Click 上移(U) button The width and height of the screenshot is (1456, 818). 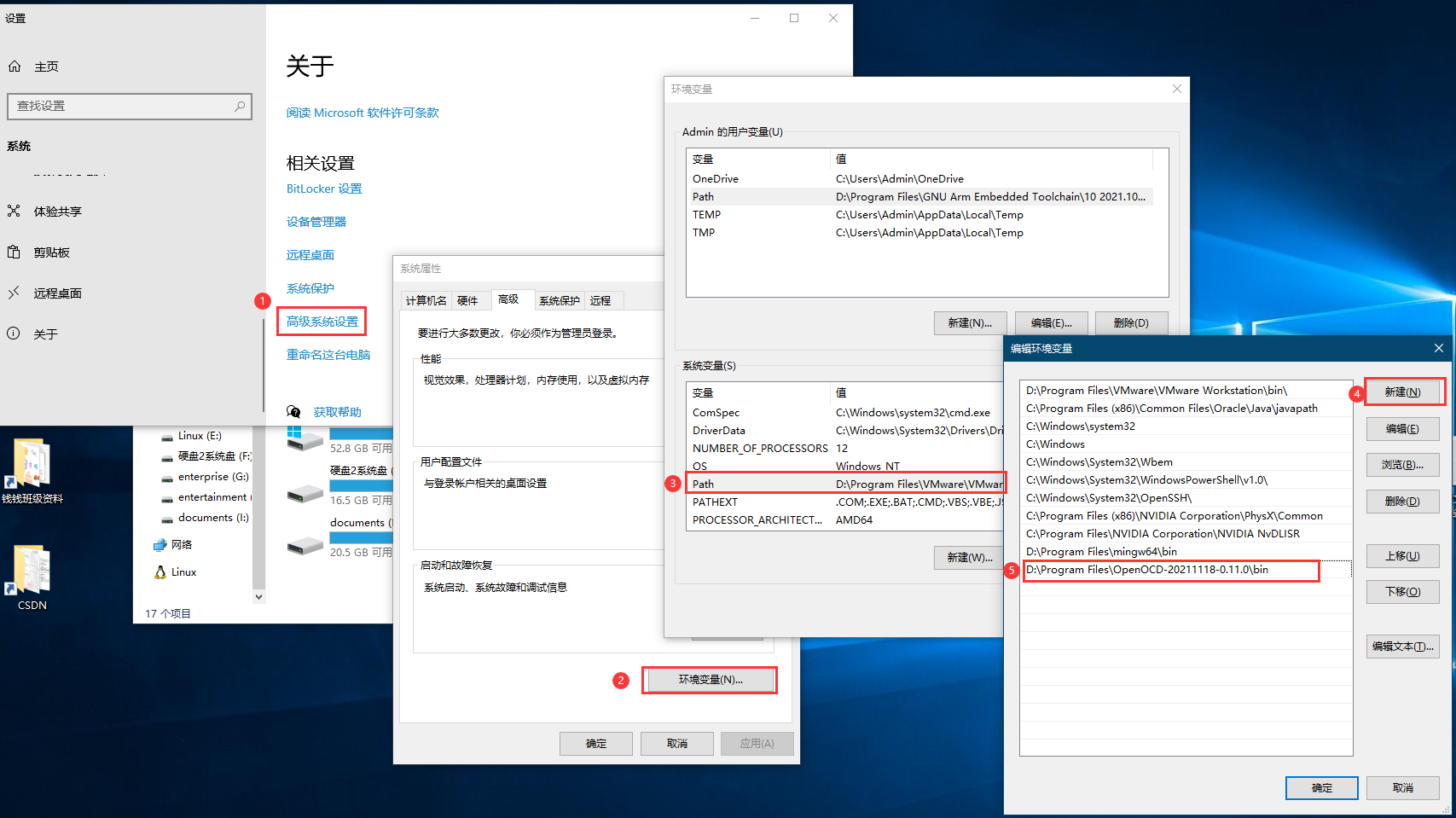click(1402, 555)
